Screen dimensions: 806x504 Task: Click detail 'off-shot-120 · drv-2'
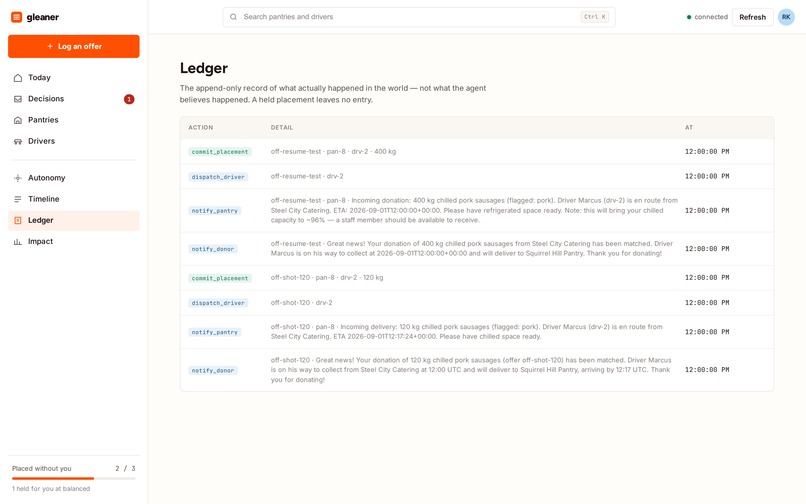pyautogui.click(x=301, y=303)
